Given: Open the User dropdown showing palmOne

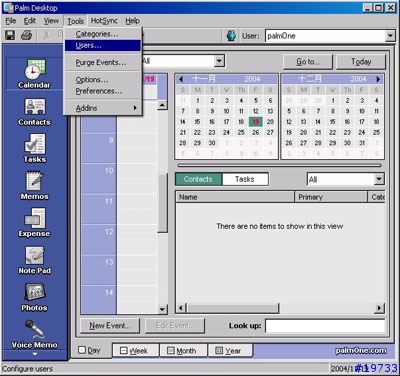Looking at the screenshot, I should pyautogui.click(x=390, y=36).
